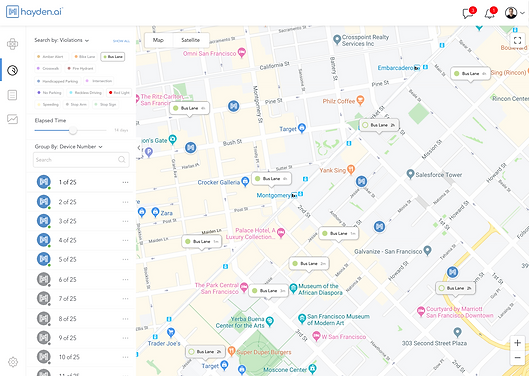This screenshot has height=376, width=529.
Task: Enable the Bike Lane filter chip
Action: coord(84,57)
